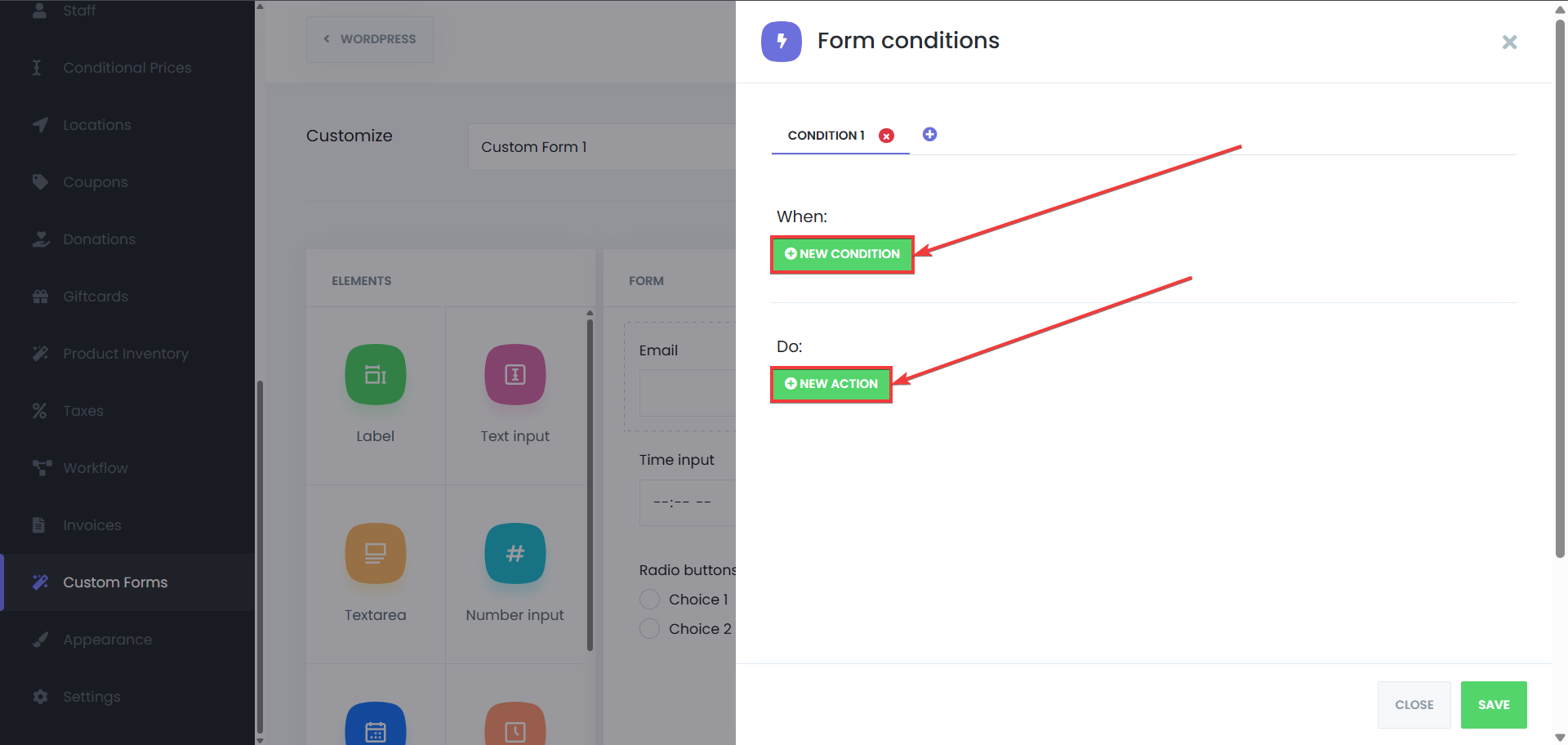Switch to the Condition 1 tab
Viewport: 1568px width, 745px height.
[x=826, y=136]
